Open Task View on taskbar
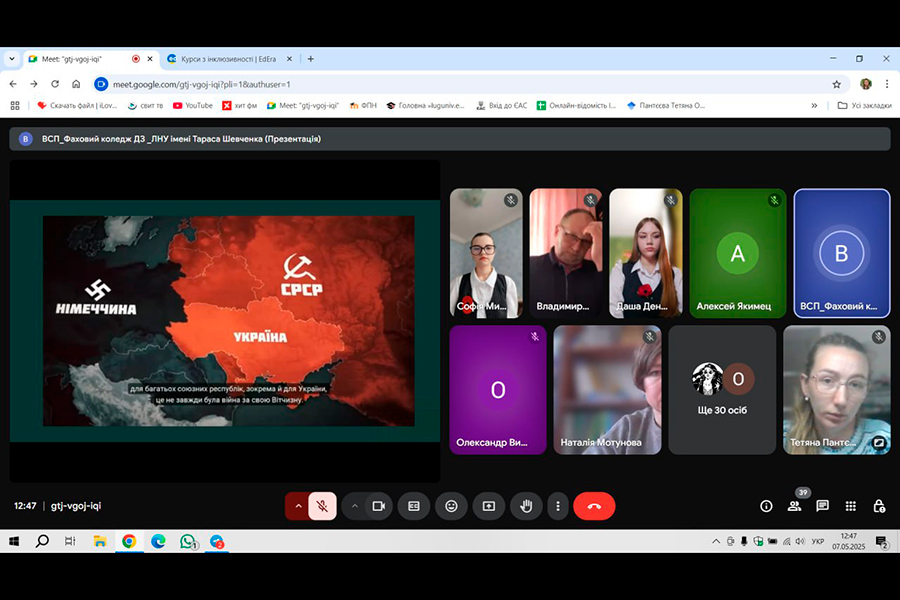Viewport: 900px width, 600px height. [70, 541]
